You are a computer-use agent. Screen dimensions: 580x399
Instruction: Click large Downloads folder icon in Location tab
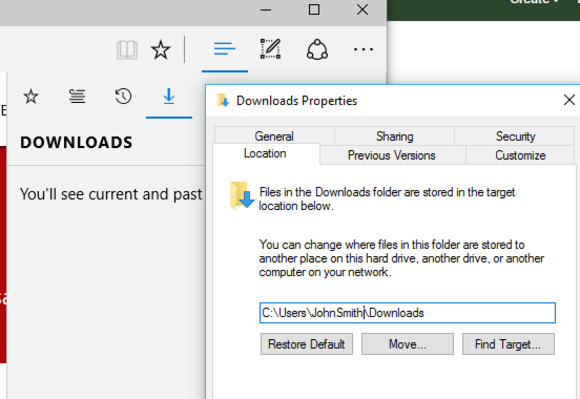point(242,195)
